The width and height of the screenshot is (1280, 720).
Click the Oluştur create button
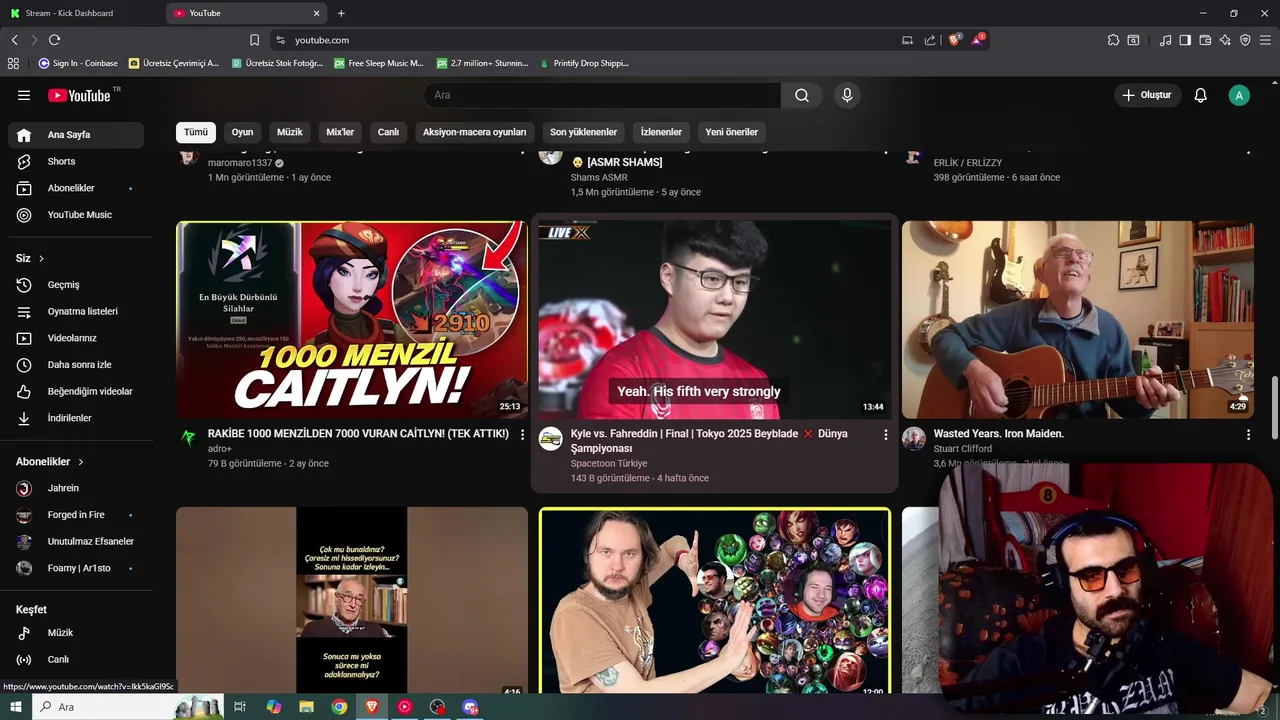[1148, 95]
